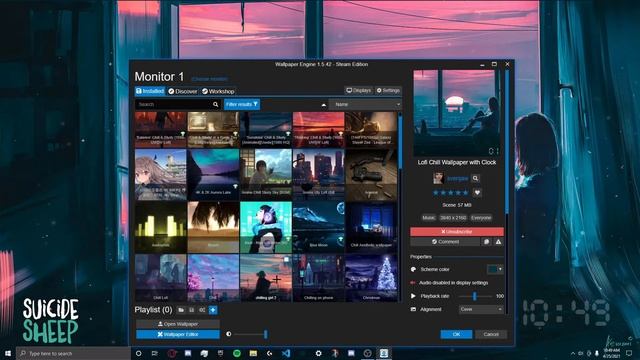The height and width of the screenshot is (360, 640).
Task: Click the wallpaper grid vertical scrollbar
Action: [400, 143]
